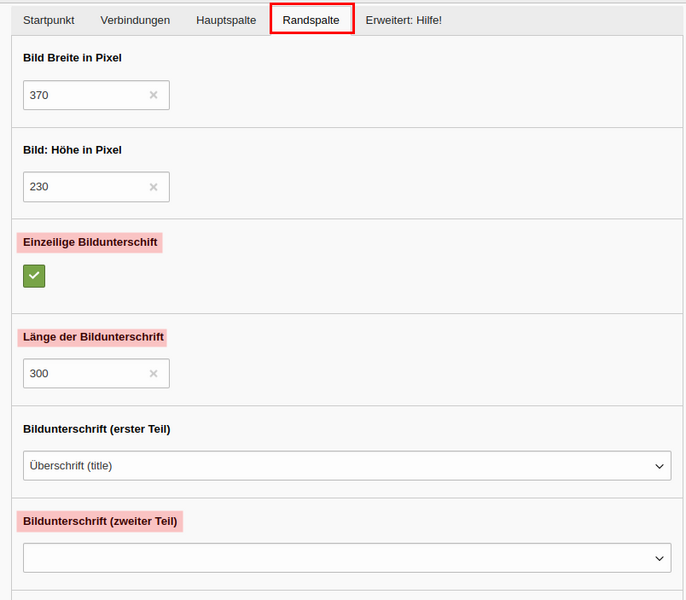Image resolution: width=686 pixels, height=600 pixels.
Task: Focus the Bild Breite in Pixel field
Action: click(x=96, y=95)
